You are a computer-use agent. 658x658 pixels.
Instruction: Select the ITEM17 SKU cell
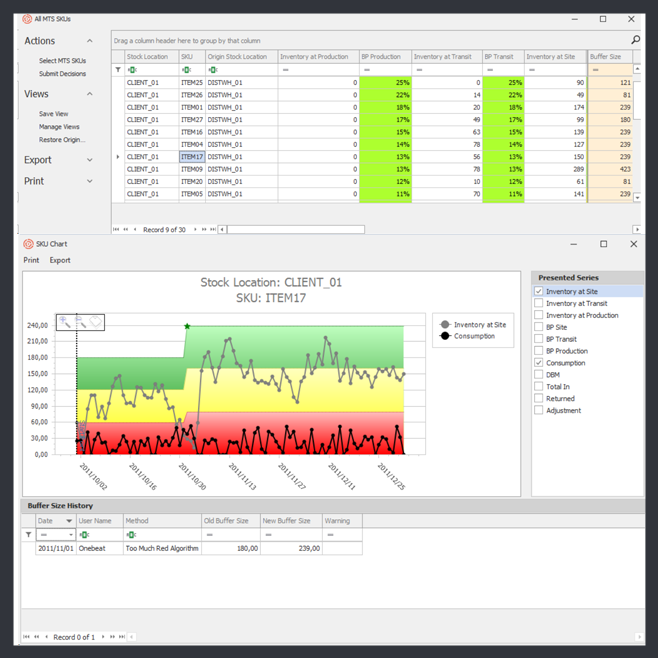click(192, 157)
